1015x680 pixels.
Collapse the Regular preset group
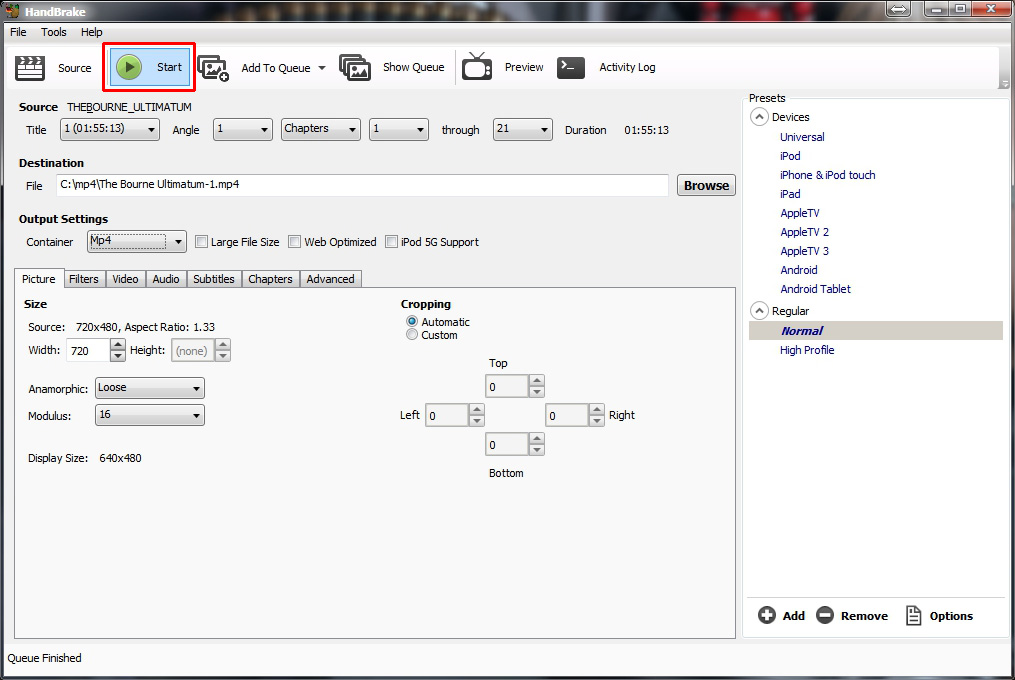coord(759,311)
